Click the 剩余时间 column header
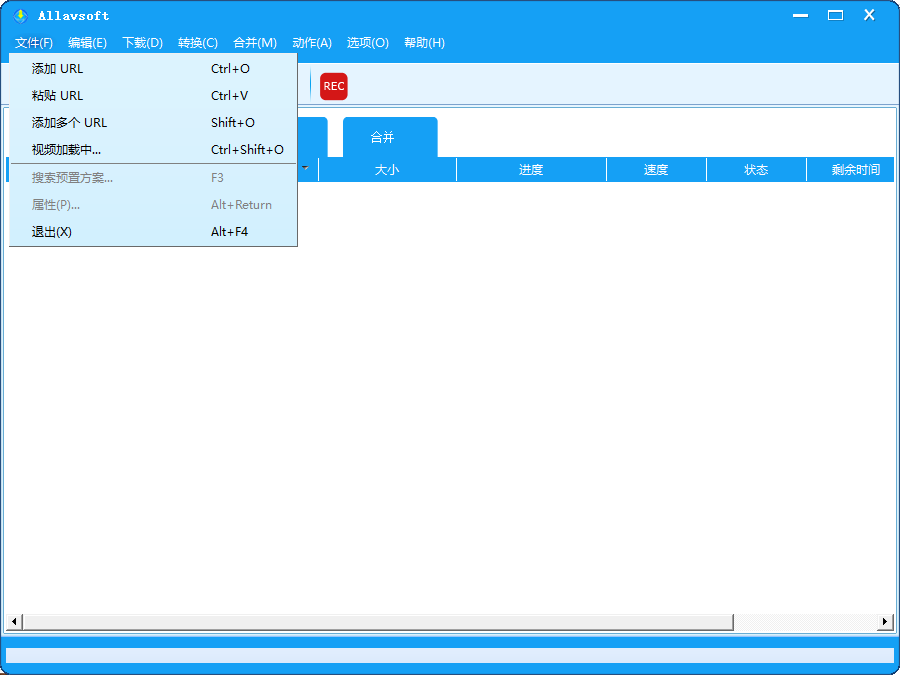 click(850, 169)
